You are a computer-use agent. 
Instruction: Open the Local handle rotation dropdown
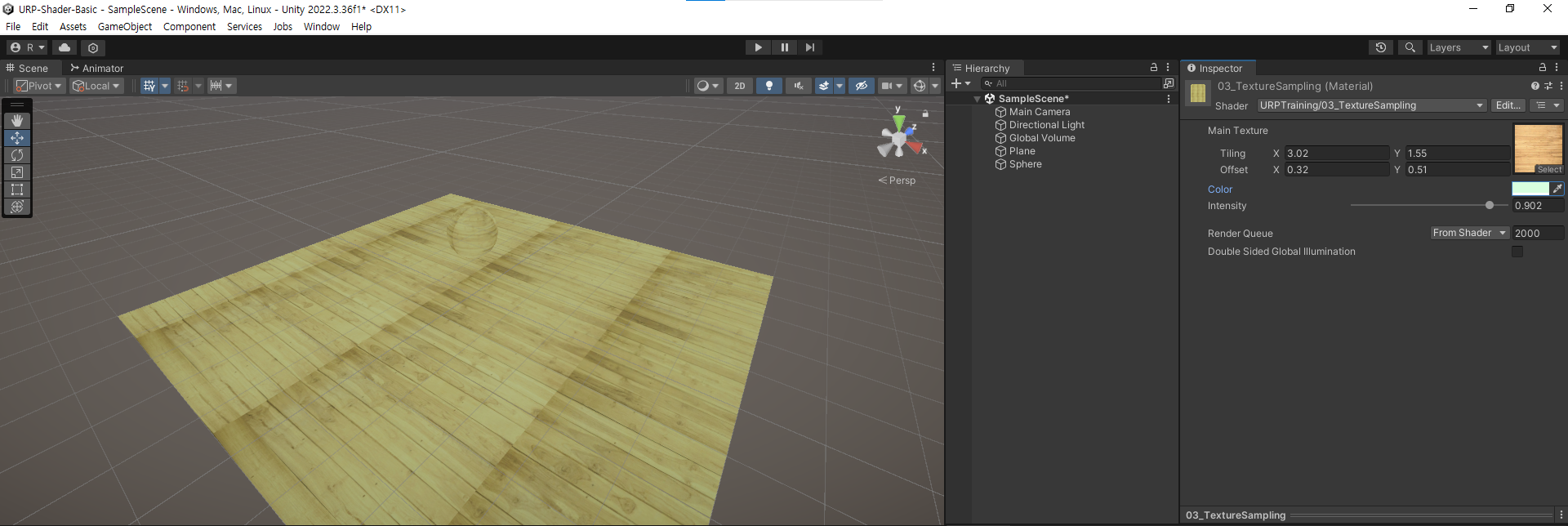pyautogui.click(x=96, y=86)
